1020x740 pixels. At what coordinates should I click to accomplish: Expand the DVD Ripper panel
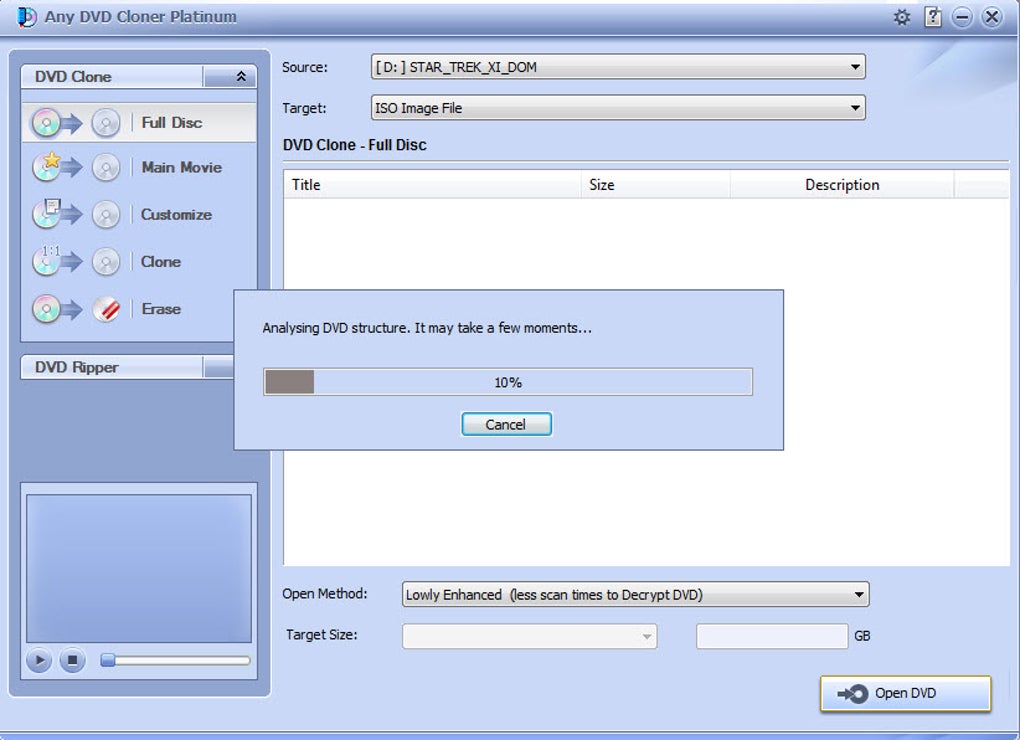point(219,367)
